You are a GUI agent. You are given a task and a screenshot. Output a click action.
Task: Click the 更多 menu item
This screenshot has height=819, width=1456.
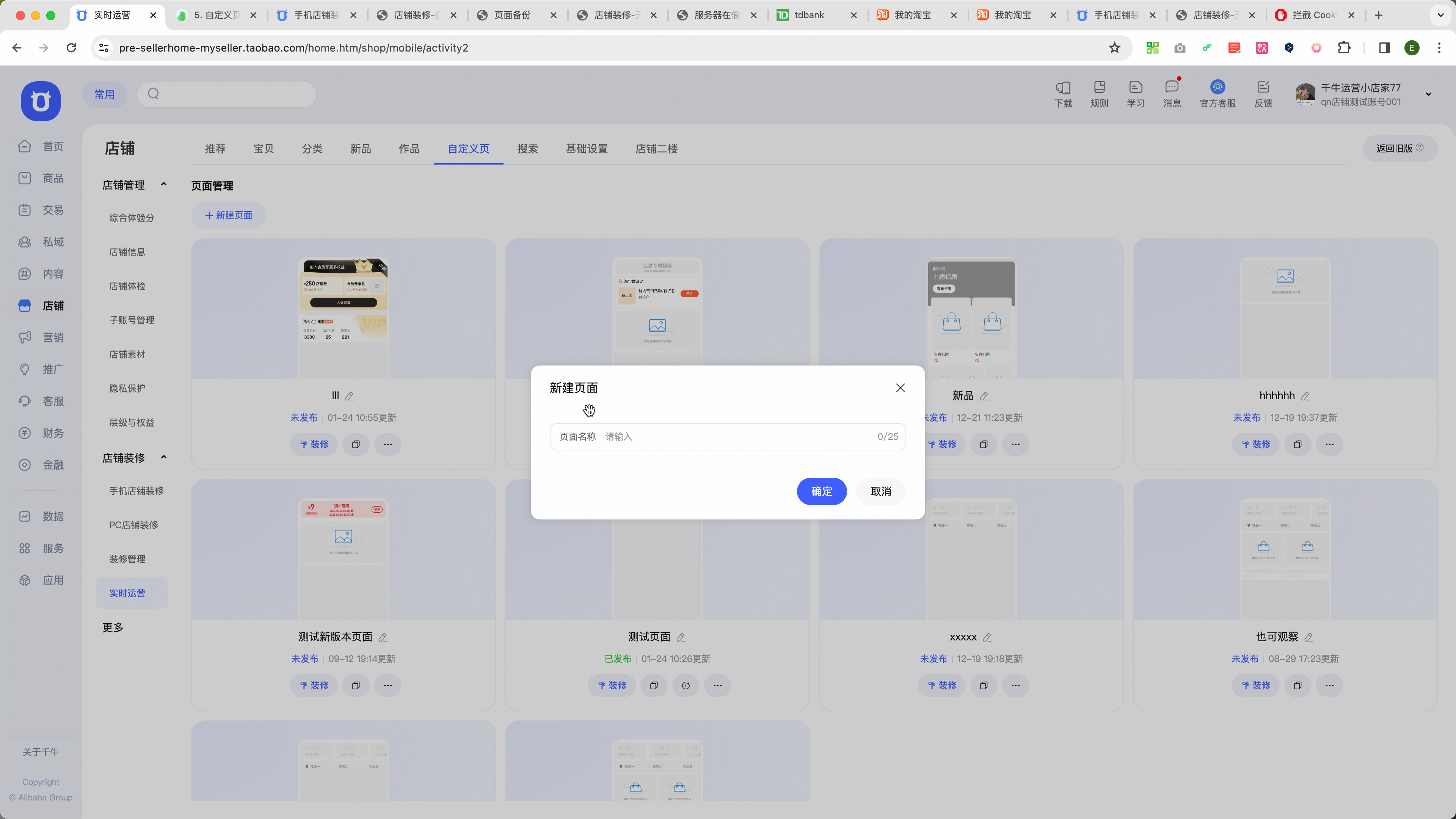[113, 628]
